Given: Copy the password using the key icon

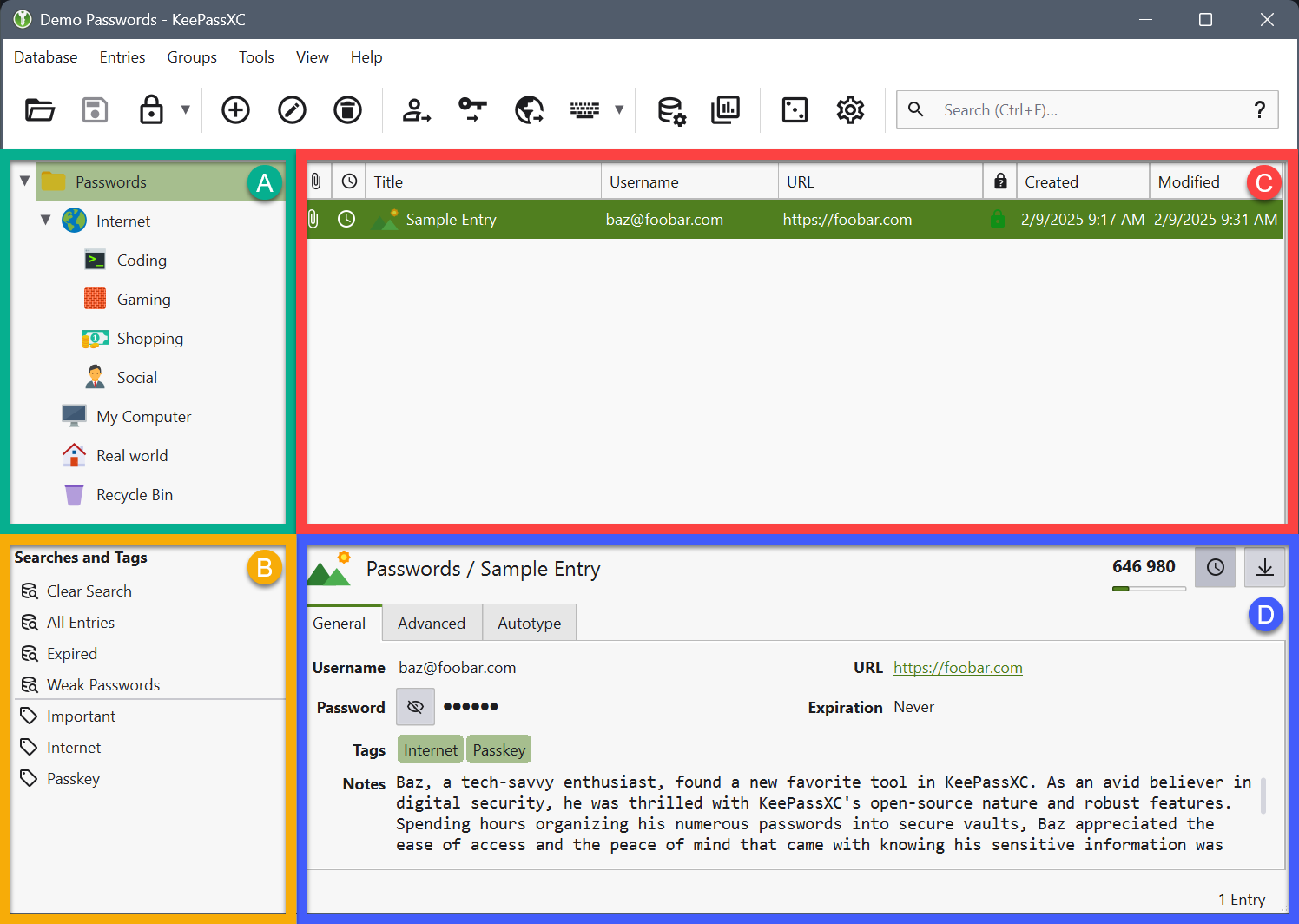Looking at the screenshot, I should 471,109.
